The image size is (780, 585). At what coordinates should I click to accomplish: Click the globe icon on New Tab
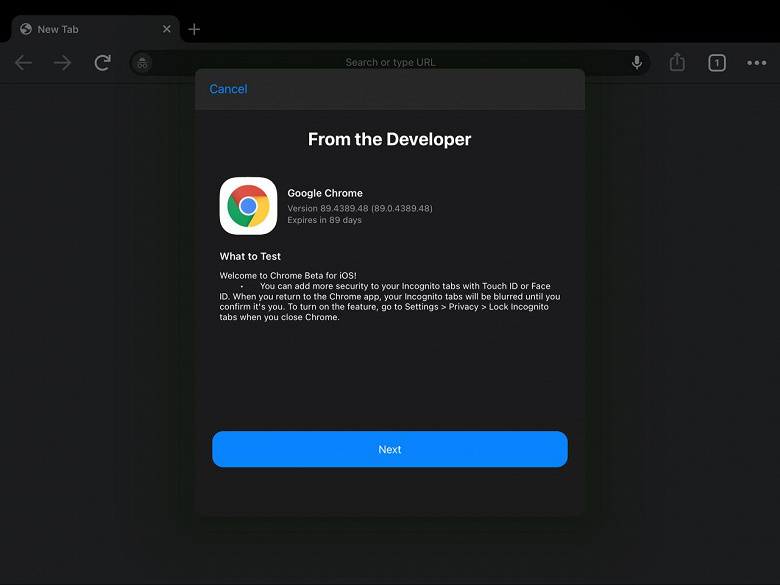(26, 29)
